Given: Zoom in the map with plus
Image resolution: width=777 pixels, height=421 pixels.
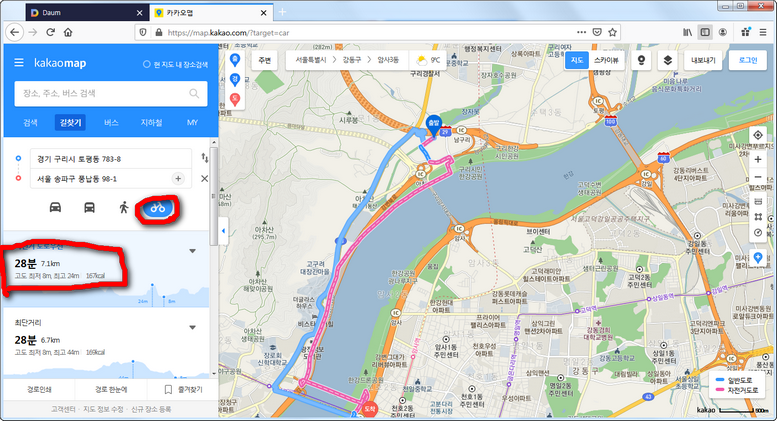Looking at the screenshot, I should [758, 159].
